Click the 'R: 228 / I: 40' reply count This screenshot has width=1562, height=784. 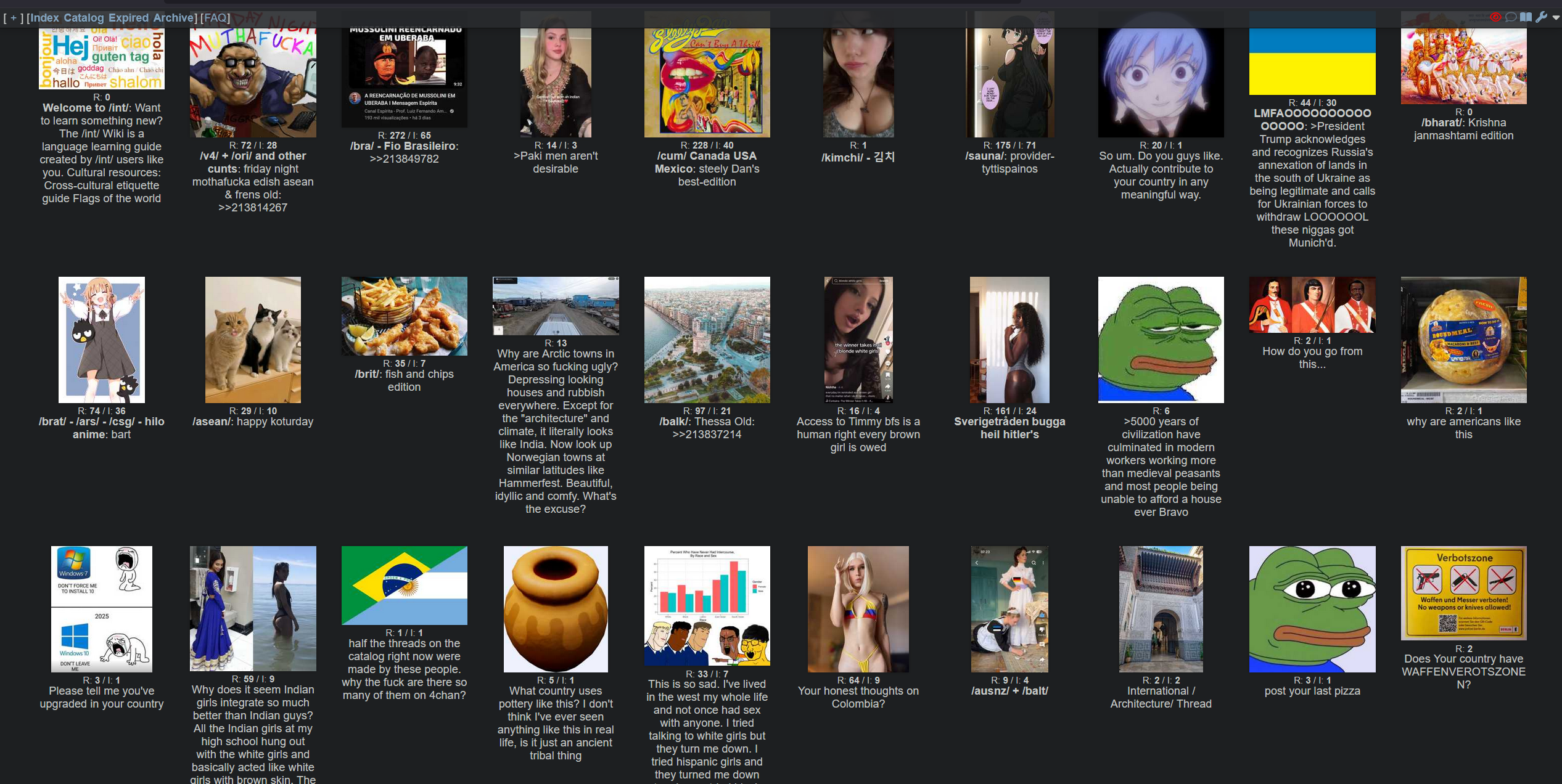[707, 145]
